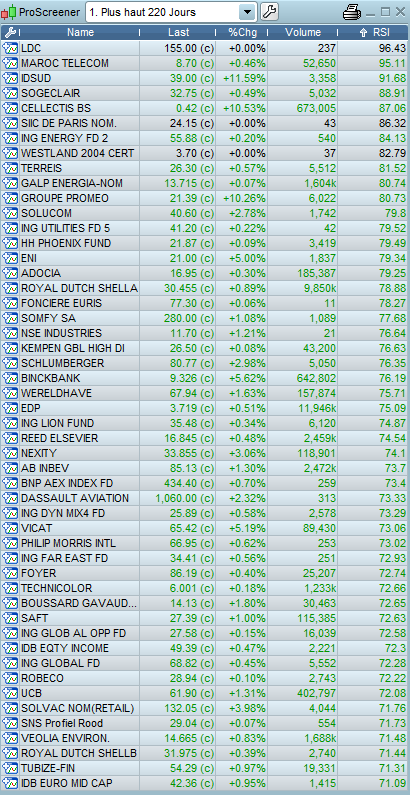Open chart icon beside TERREIS
This screenshot has height=795, width=410.
tap(10, 168)
